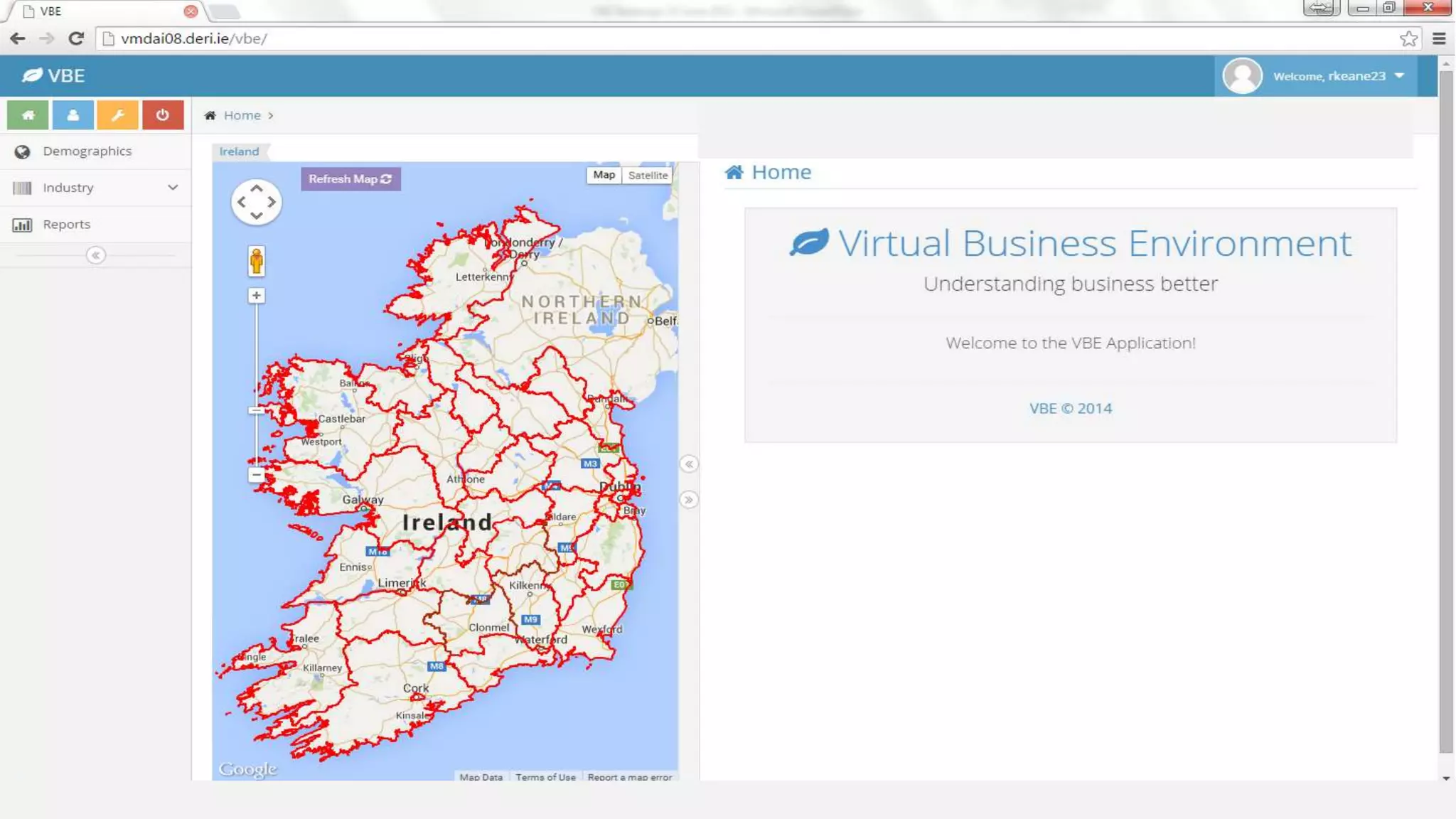Open the Demographics menu item
The height and width of the screenshot is (819, 1456).
(87, 151)
